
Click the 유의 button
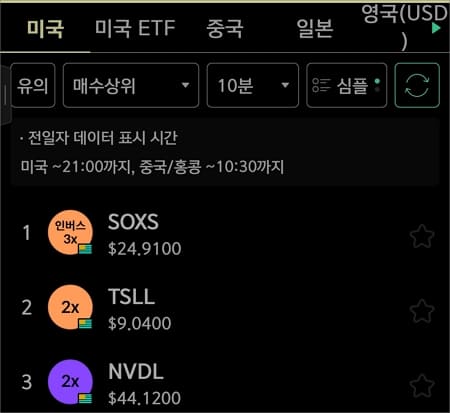pyautogui.click(x=33, y=85)
